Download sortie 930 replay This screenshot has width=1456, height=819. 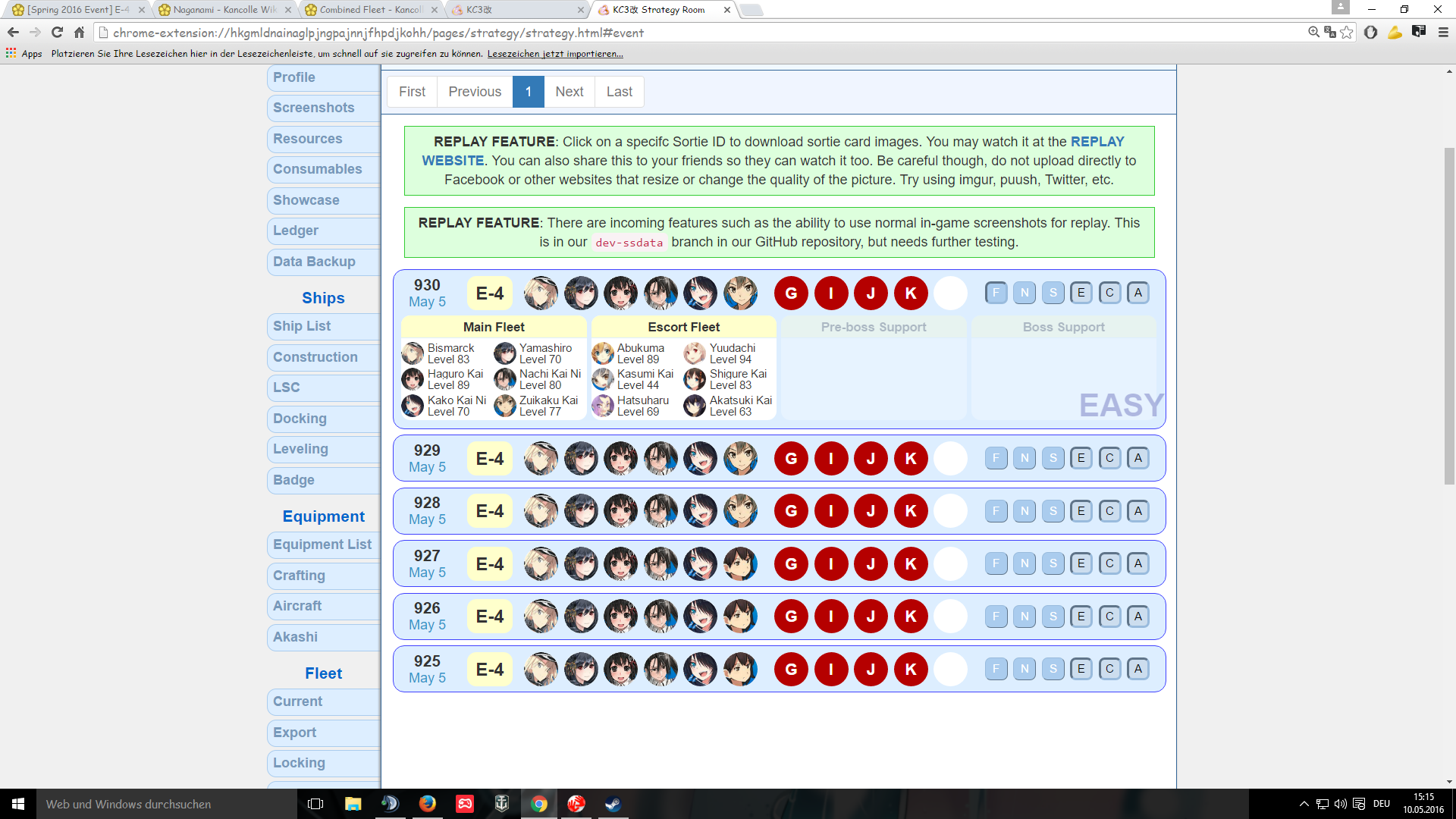click(x=427, y=285)
